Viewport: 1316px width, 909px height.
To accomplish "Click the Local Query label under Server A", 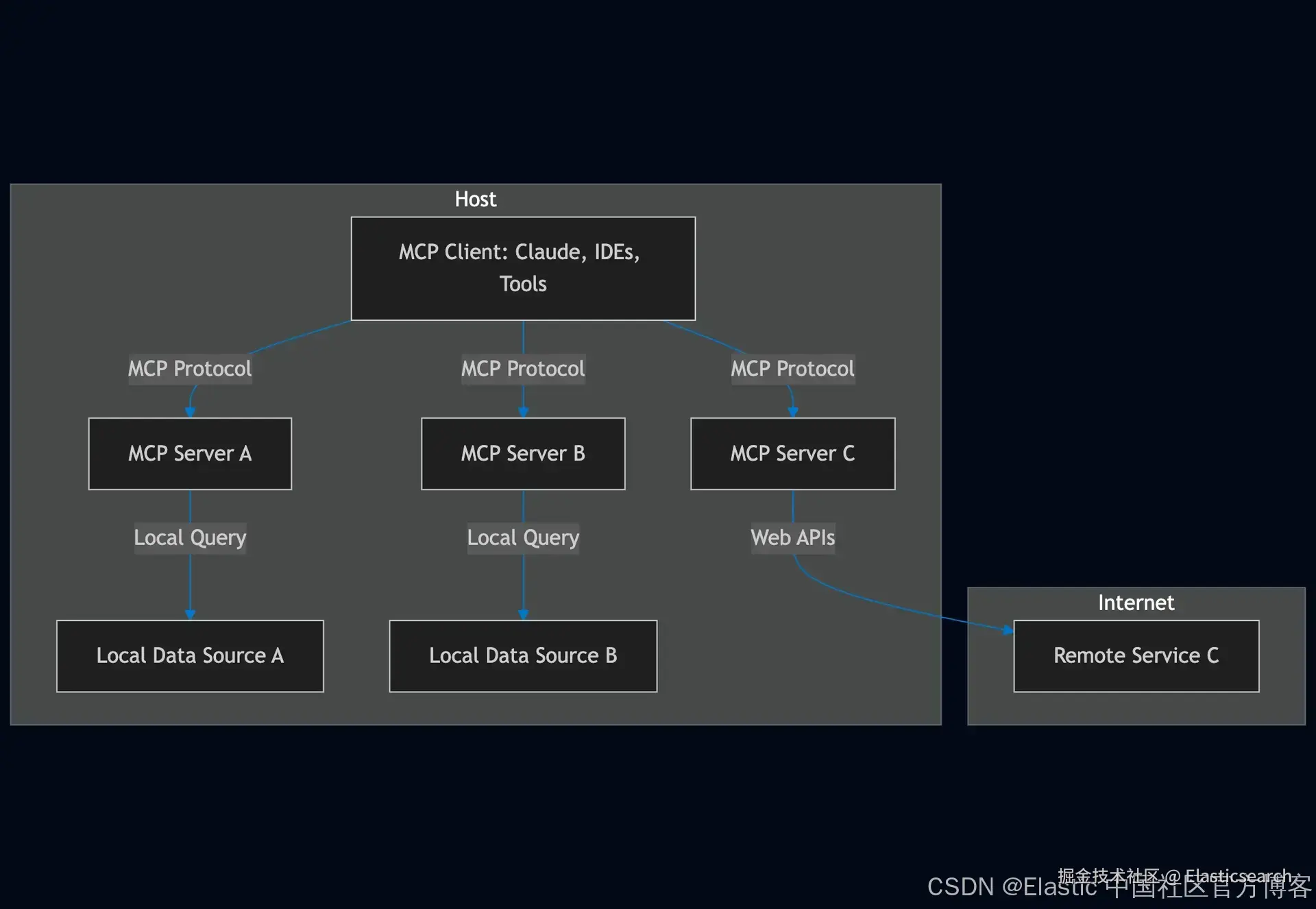I will coord(190,537).
